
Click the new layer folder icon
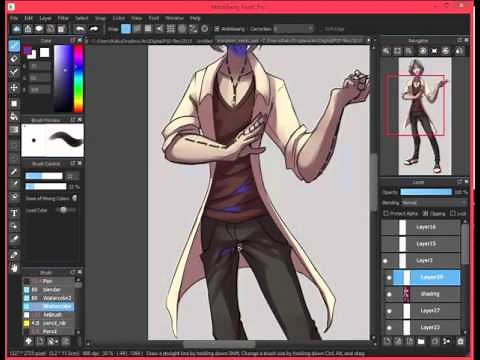(421, 341)
